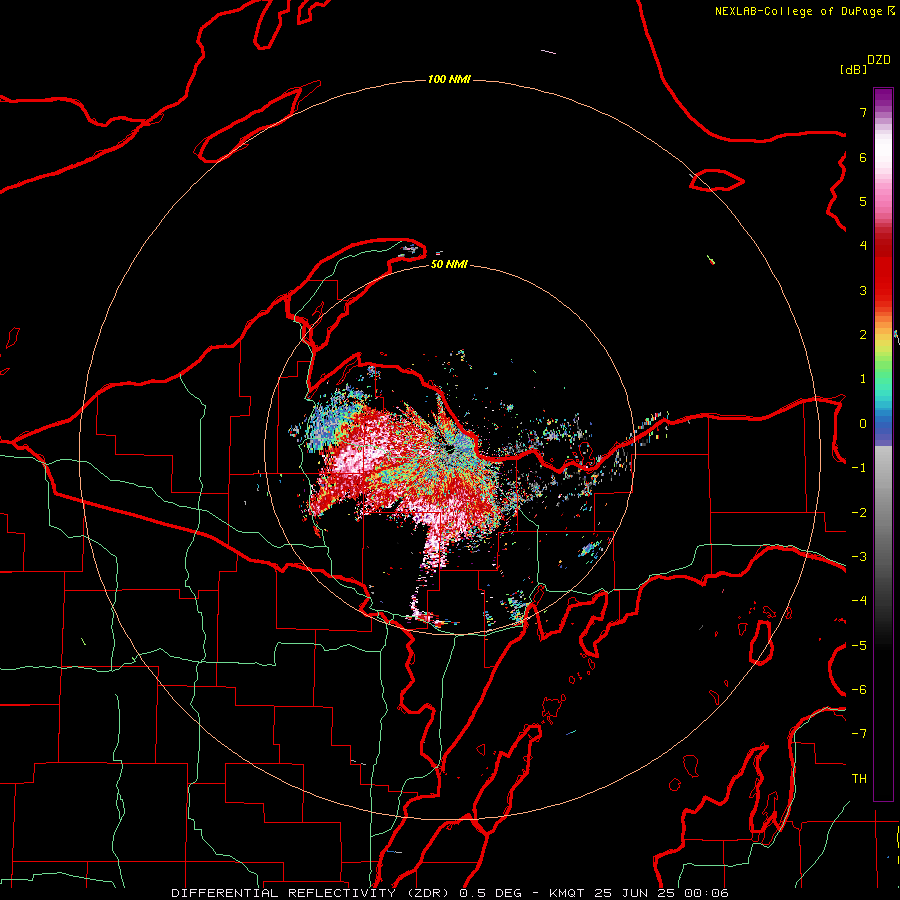Click the -5 dB label on legend
Image resolution: width=900 pixels, height=900 pixels.
click(x=859, y=645)
